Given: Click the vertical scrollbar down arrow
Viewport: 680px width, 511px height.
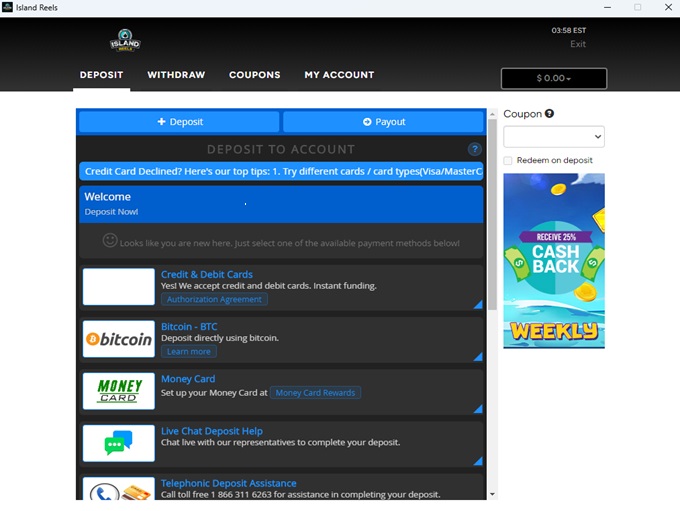Looking at the screenshot, I should [491, 493].
